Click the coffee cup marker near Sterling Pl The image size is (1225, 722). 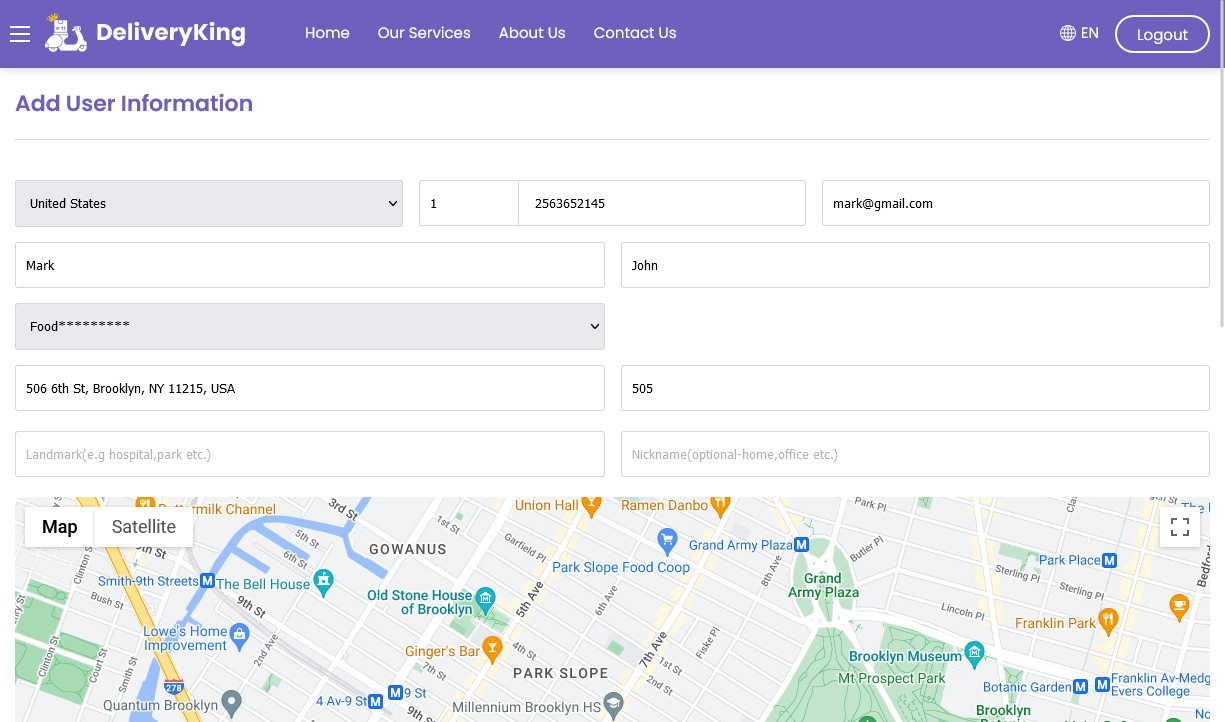click(x=1179, y=605)
